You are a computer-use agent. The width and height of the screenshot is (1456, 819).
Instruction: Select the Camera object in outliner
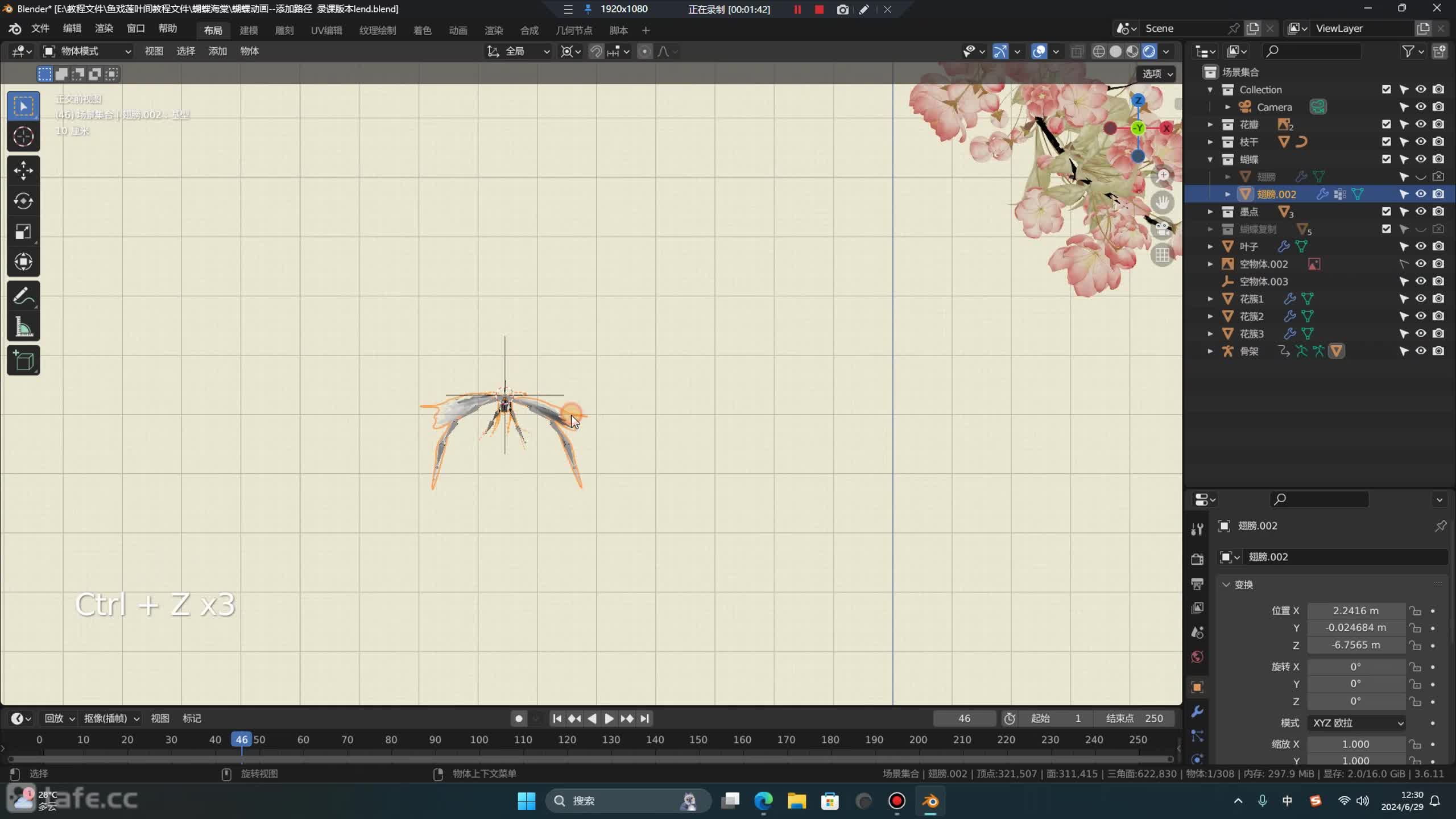coord(1274,107)
